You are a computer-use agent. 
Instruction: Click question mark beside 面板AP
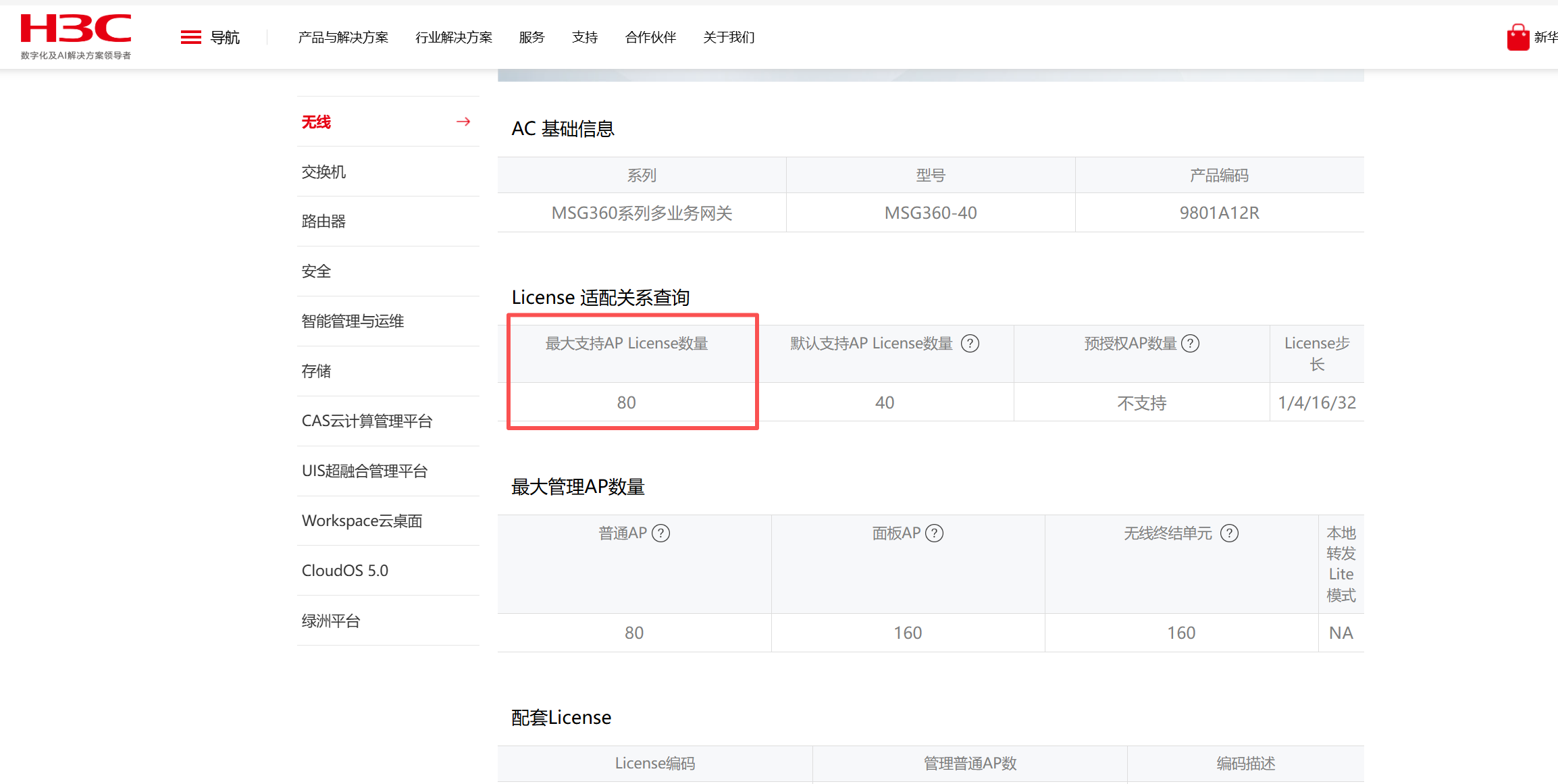[935, 533]
